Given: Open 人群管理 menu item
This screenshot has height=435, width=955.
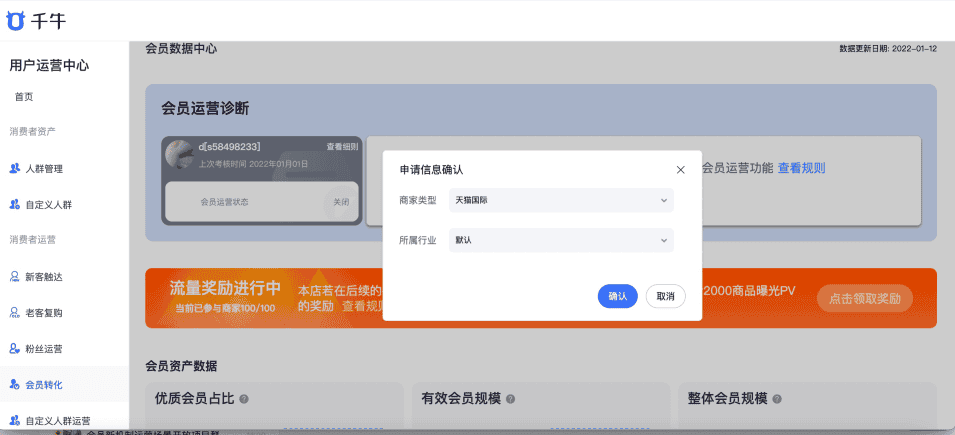Looking at the screenshot, I should (44, 169).
